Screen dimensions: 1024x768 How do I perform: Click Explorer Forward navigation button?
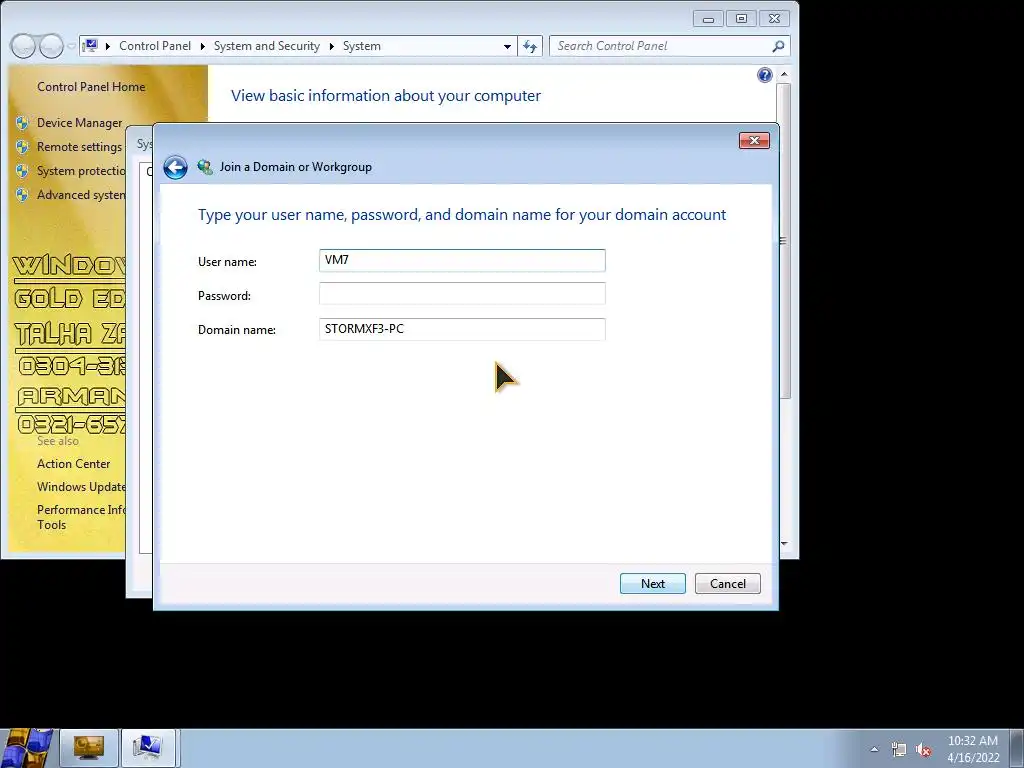point(50,46)
